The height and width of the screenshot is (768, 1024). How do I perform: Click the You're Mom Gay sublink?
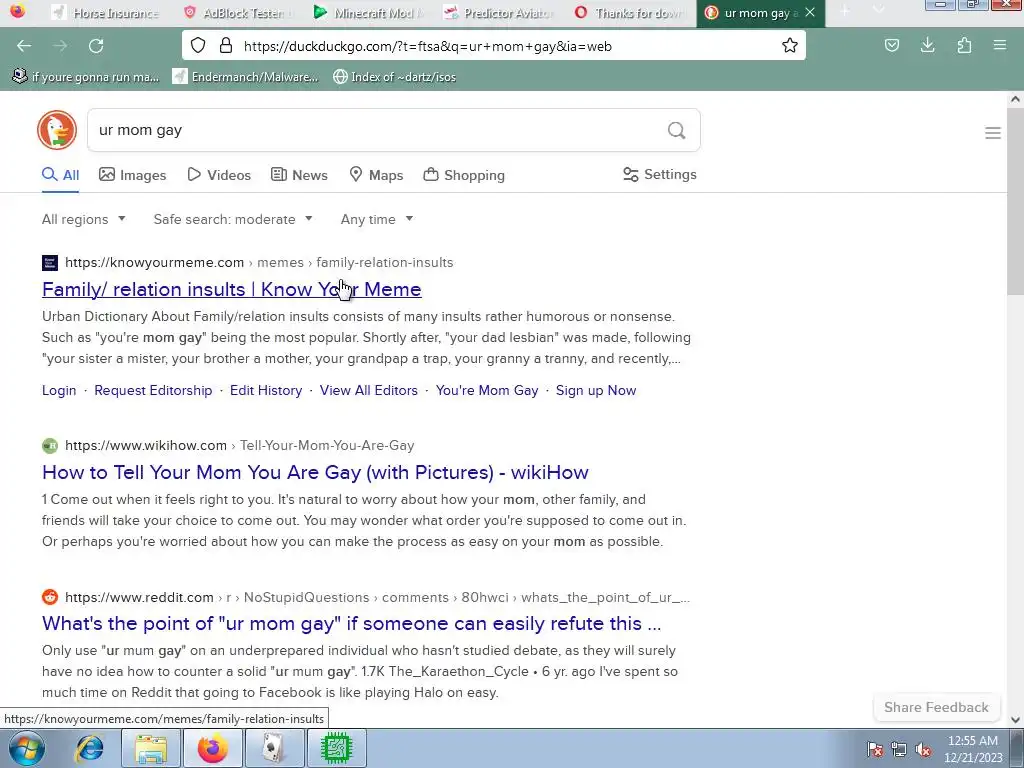coord(487,391)
